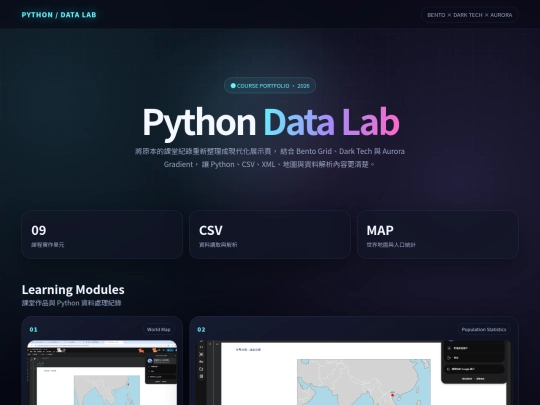
Task: Open the 09 course units card
Action: (x=102, y=235)
